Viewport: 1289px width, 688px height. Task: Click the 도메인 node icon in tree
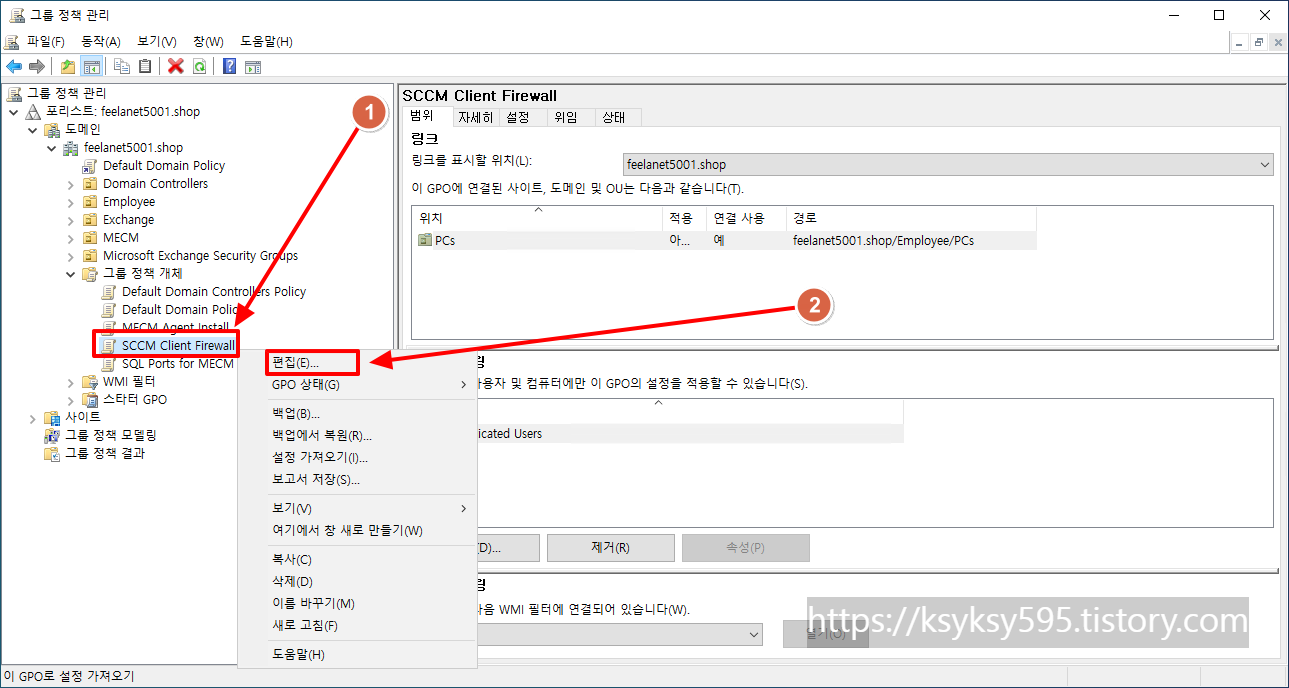pos(54,130)
